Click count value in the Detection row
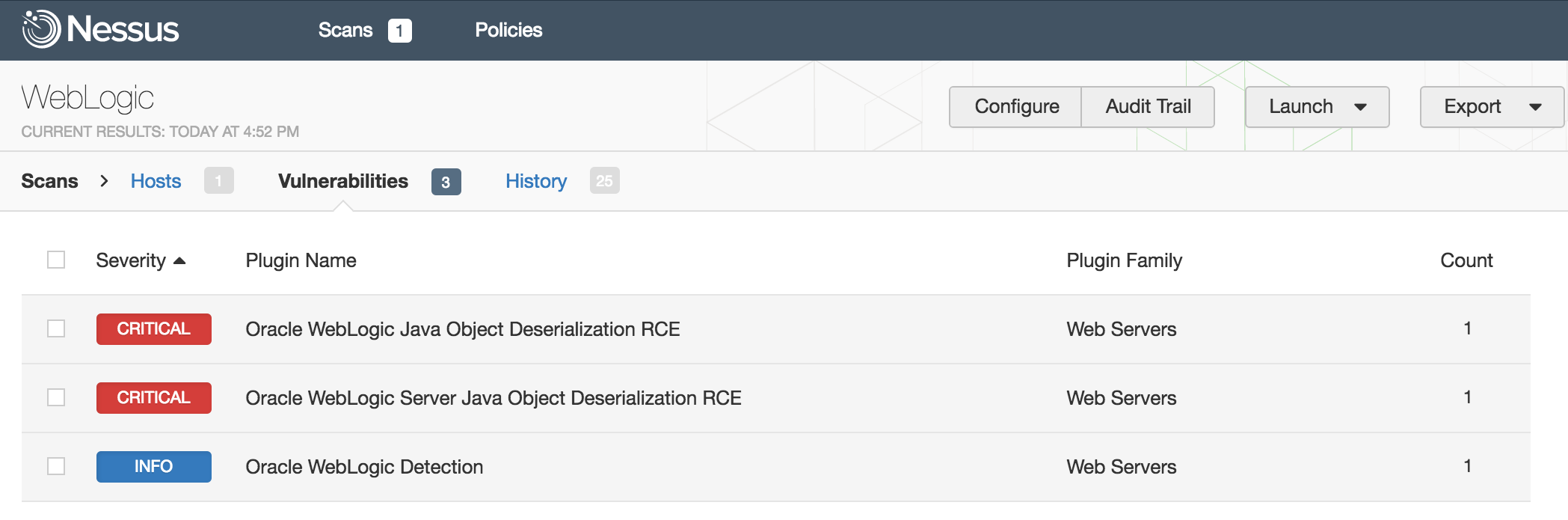The height and width of the screenshot is (520, 1568). tap(1468, 466)
